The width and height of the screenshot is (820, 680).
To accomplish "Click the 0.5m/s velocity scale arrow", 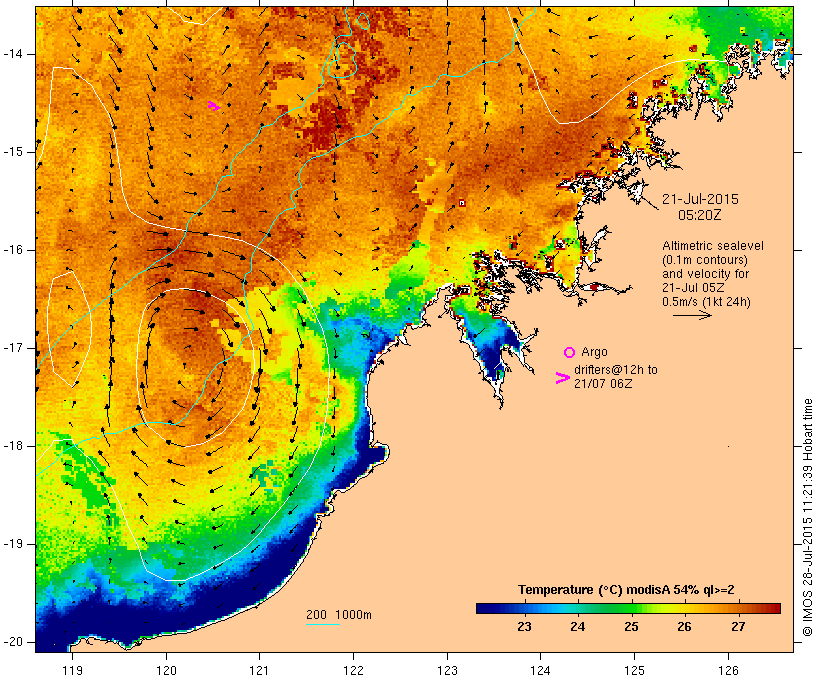I will click(x=692, y=315).
